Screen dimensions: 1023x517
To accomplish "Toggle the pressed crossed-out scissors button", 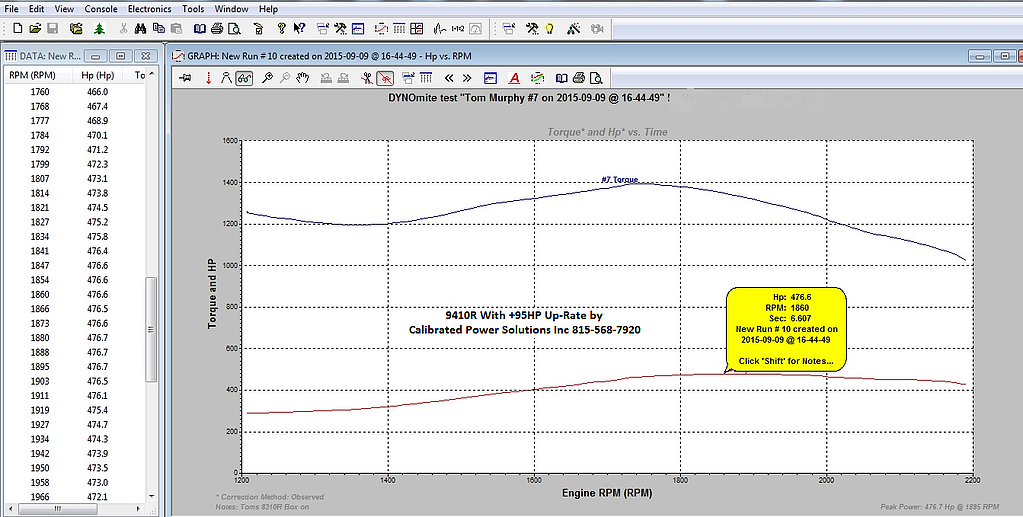I will coord(386,78).
